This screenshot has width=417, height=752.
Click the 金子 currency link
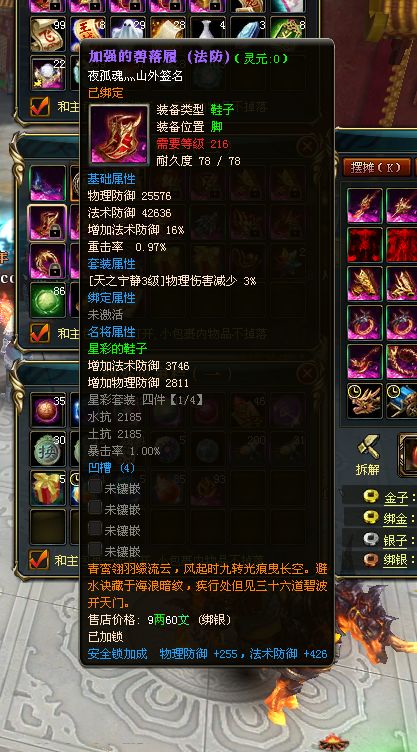pos(395,497)
